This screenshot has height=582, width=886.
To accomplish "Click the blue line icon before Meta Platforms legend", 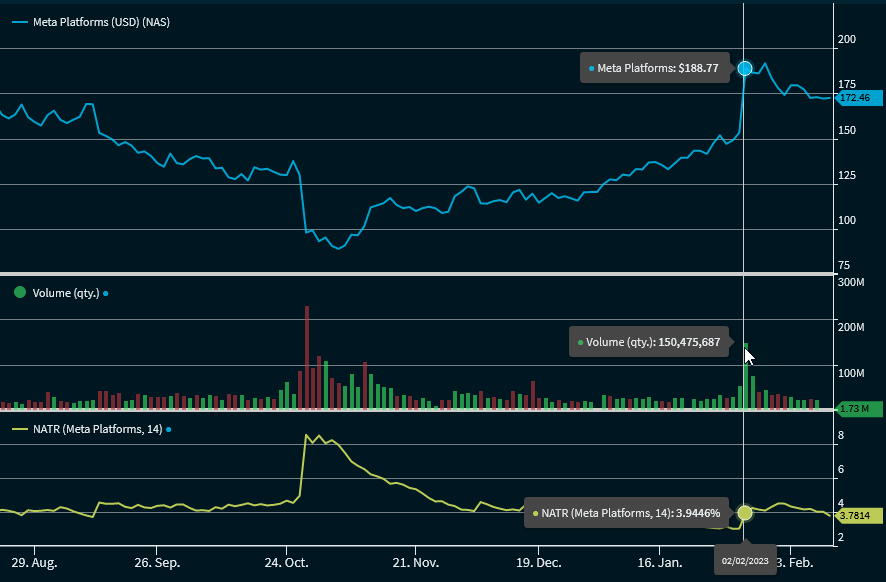I will (19, 23).
